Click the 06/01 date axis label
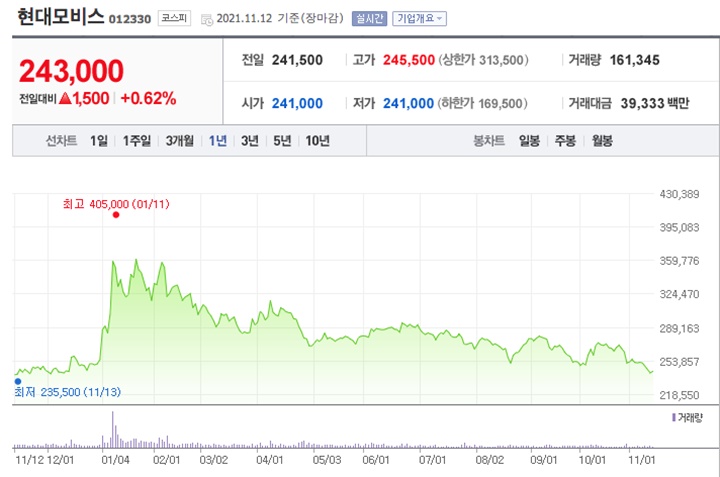 pos(376,460)
